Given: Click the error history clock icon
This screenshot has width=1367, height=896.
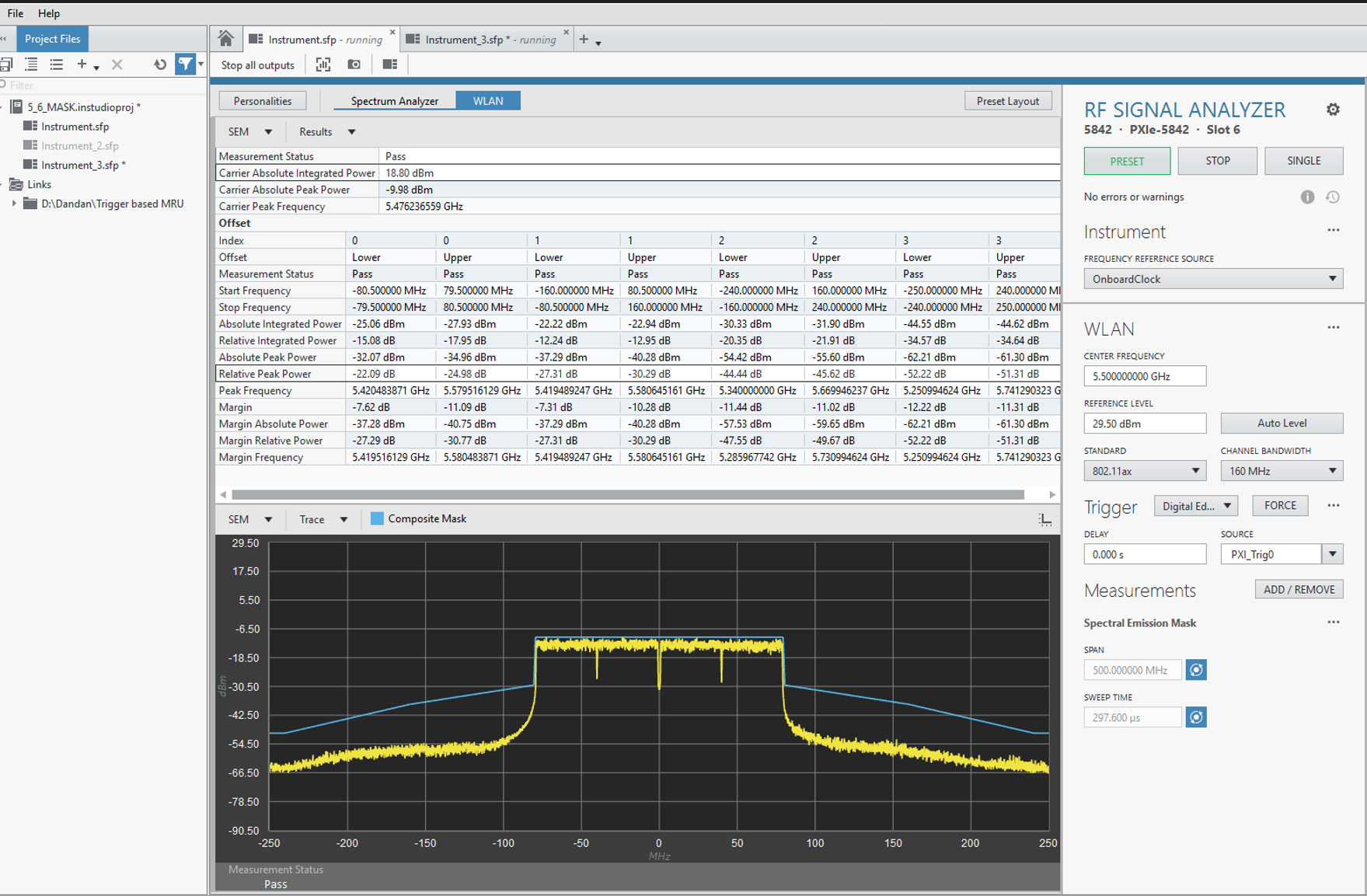Looking at the screenshot, I should click(1333, 197).
